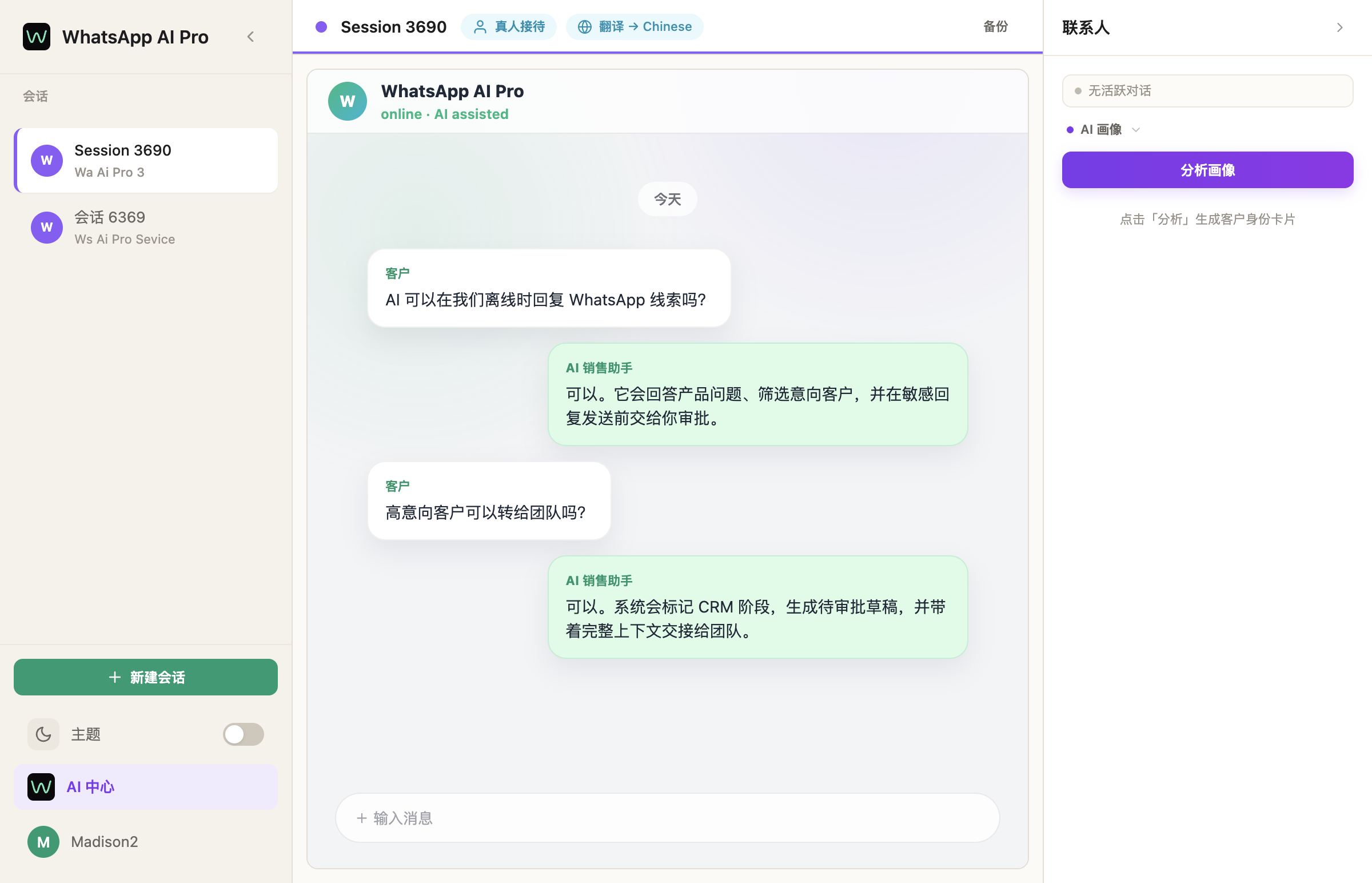Expand the AI 画像 section dropdown chevron
The width and height of the screenshot is (1372, 883).
tap(1136, 130)
